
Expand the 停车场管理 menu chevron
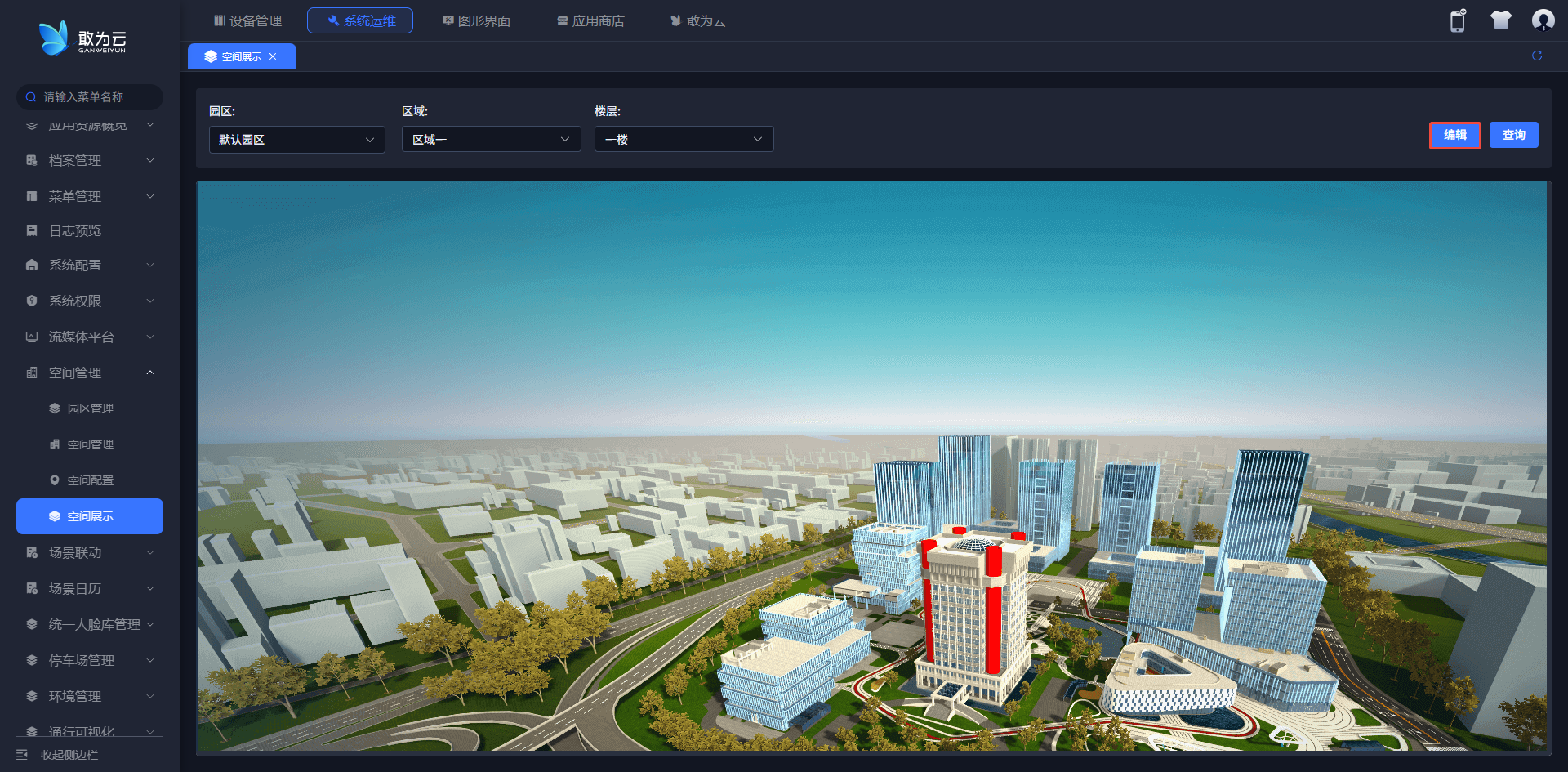tap(150, 660)
